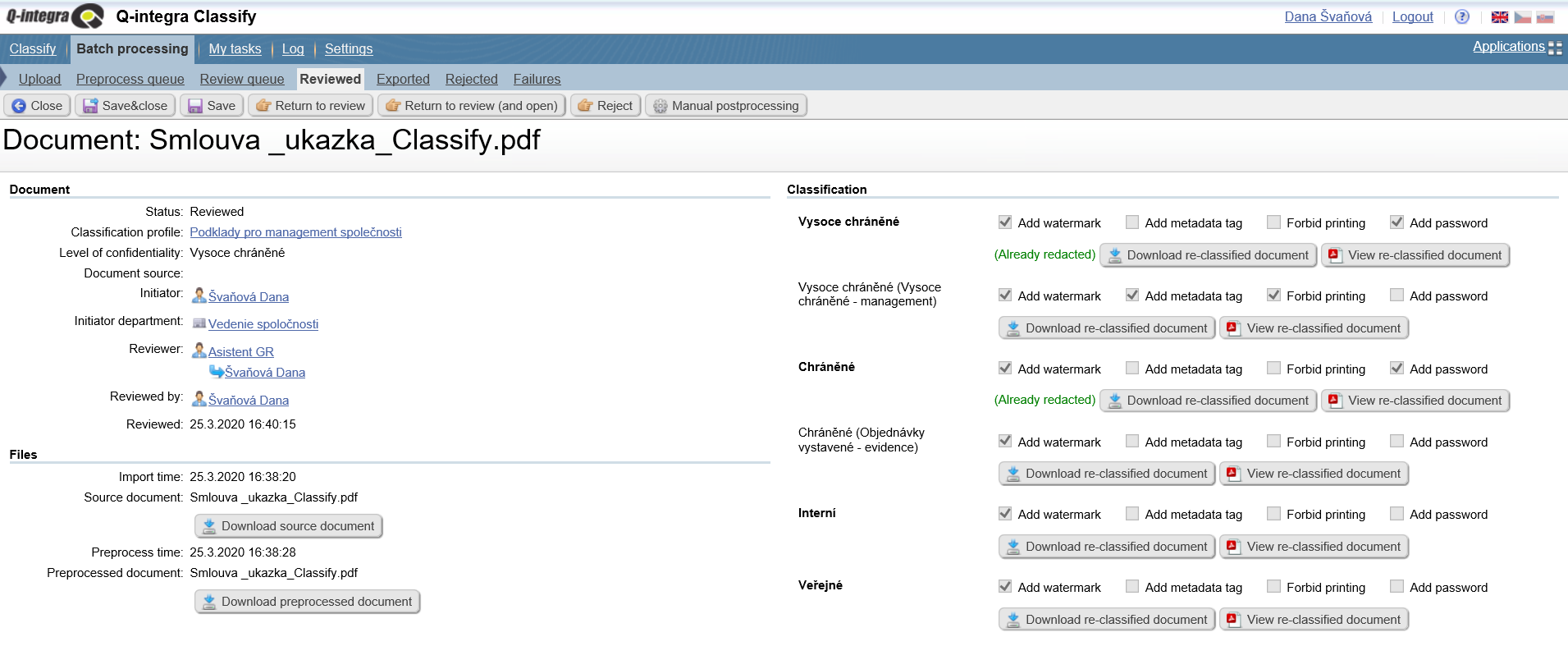View re-classified document for Interní
1568x669 pixels.
tap(1314, 547)
